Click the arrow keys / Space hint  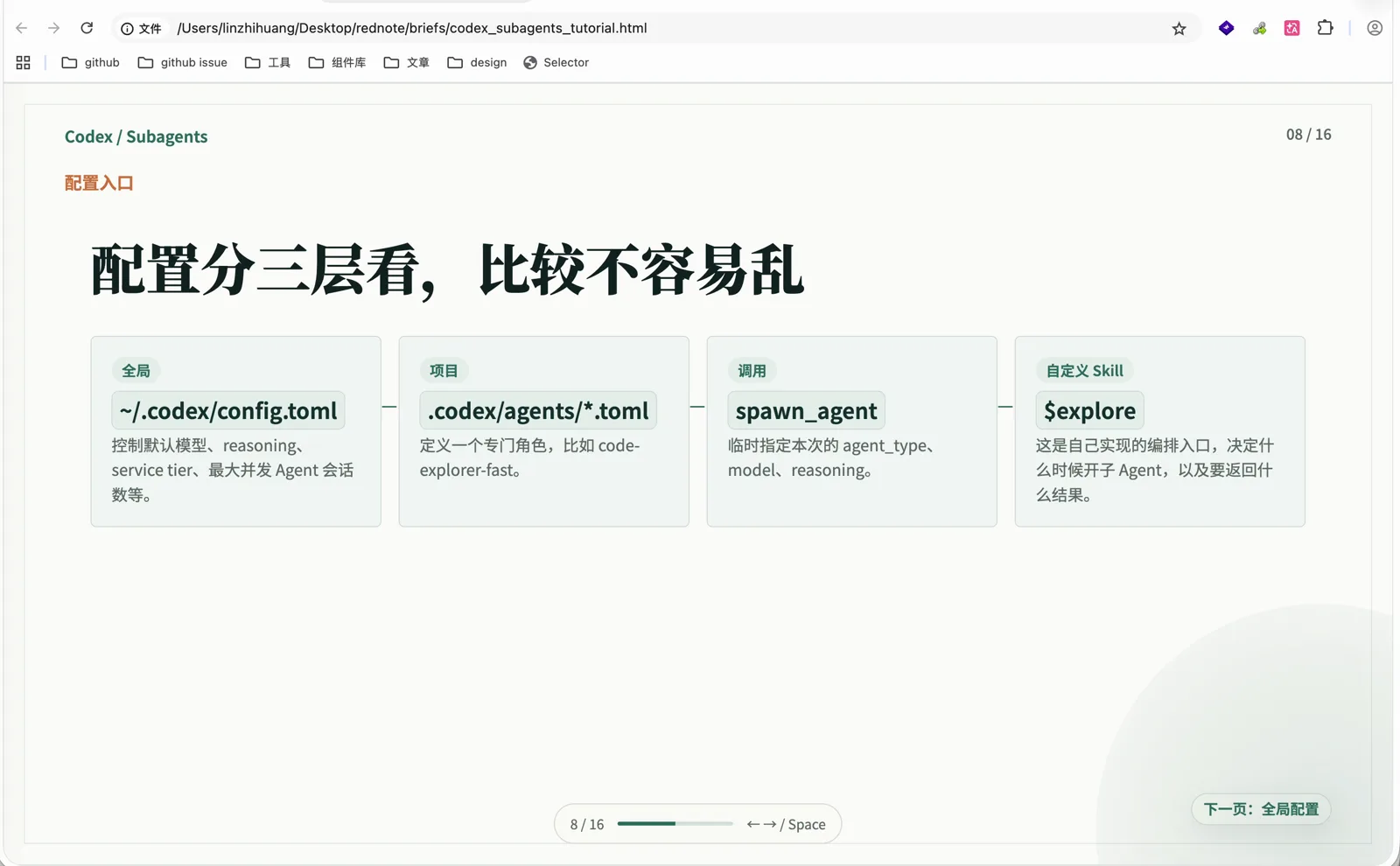786,824
